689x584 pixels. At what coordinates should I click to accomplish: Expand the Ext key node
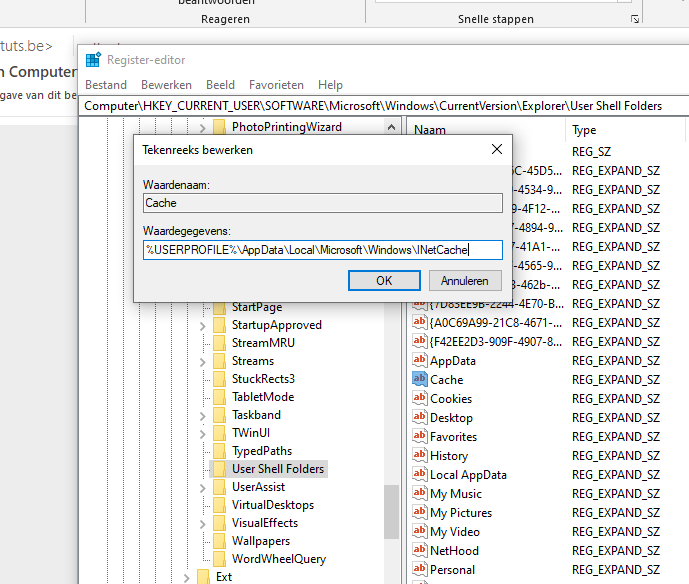(187, 577)
